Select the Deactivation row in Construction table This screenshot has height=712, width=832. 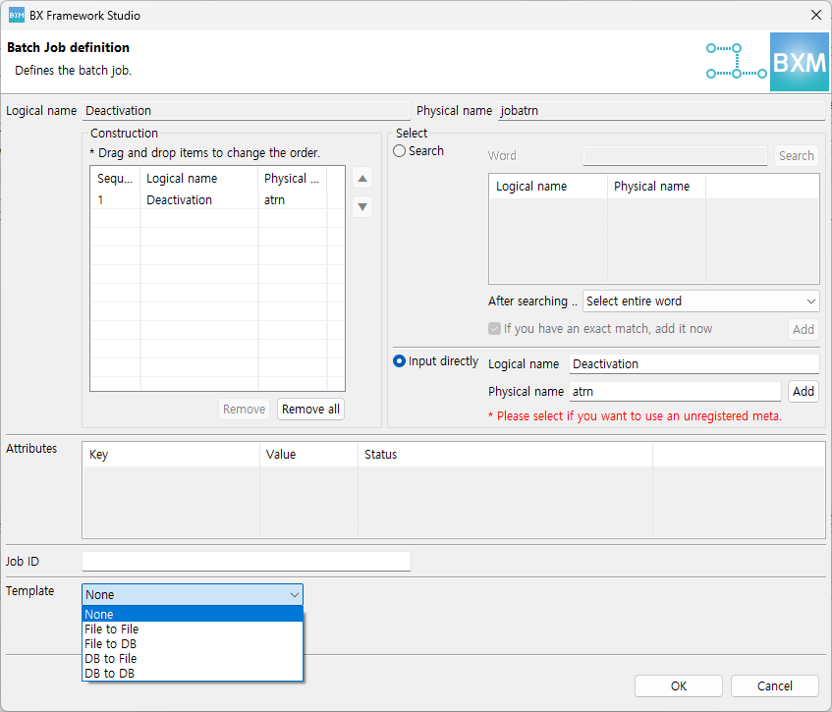[x=179, y=200]
